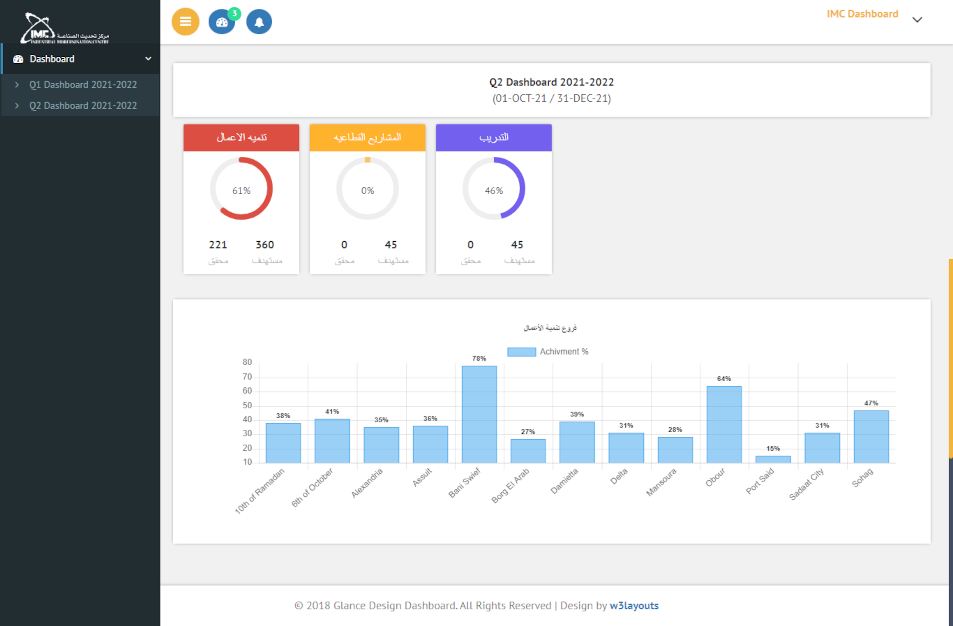The width and height of the screenshot is (953, 626).
Task: Click the Bani Sweif 78% bar
Action: click(479, 415)
